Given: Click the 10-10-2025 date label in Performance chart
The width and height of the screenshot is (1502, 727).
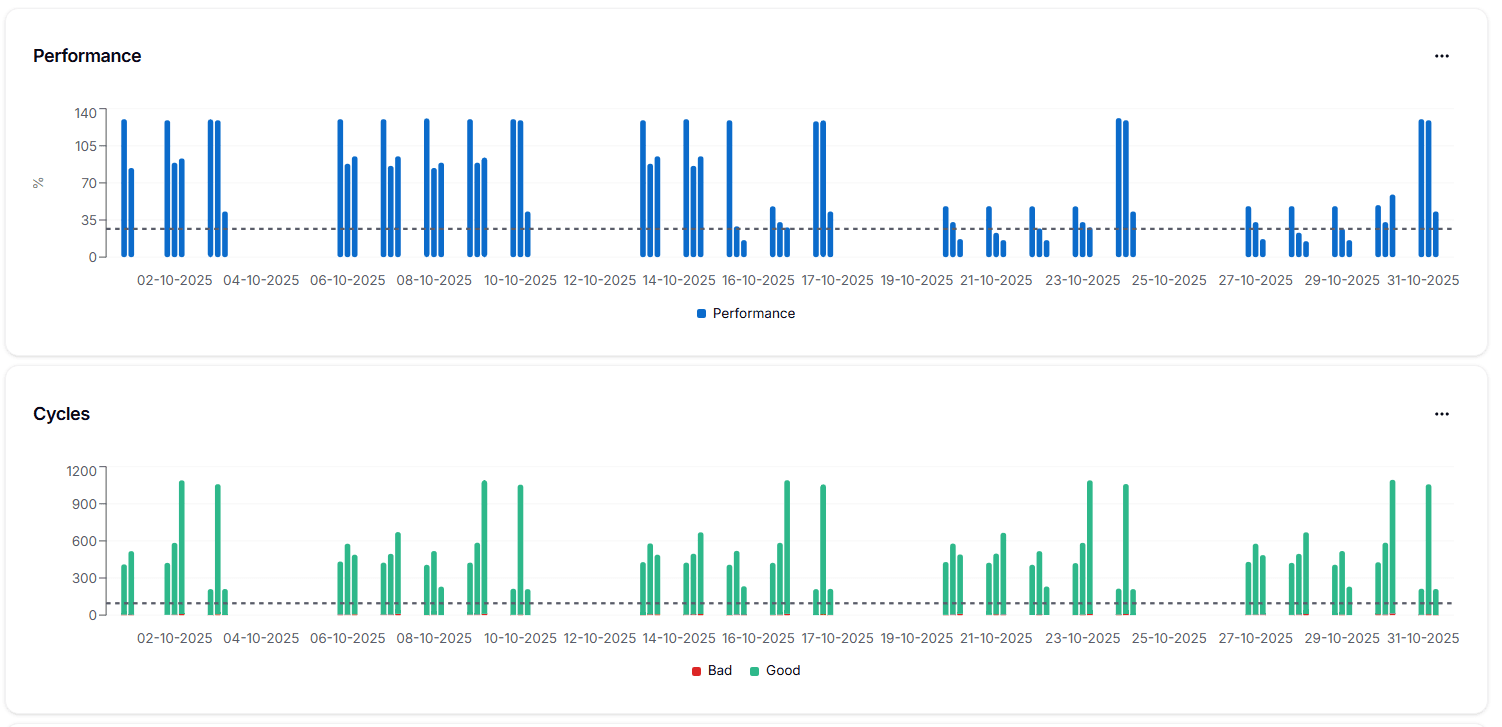Looking at the screenshot, I should click(x=519, y=280).
